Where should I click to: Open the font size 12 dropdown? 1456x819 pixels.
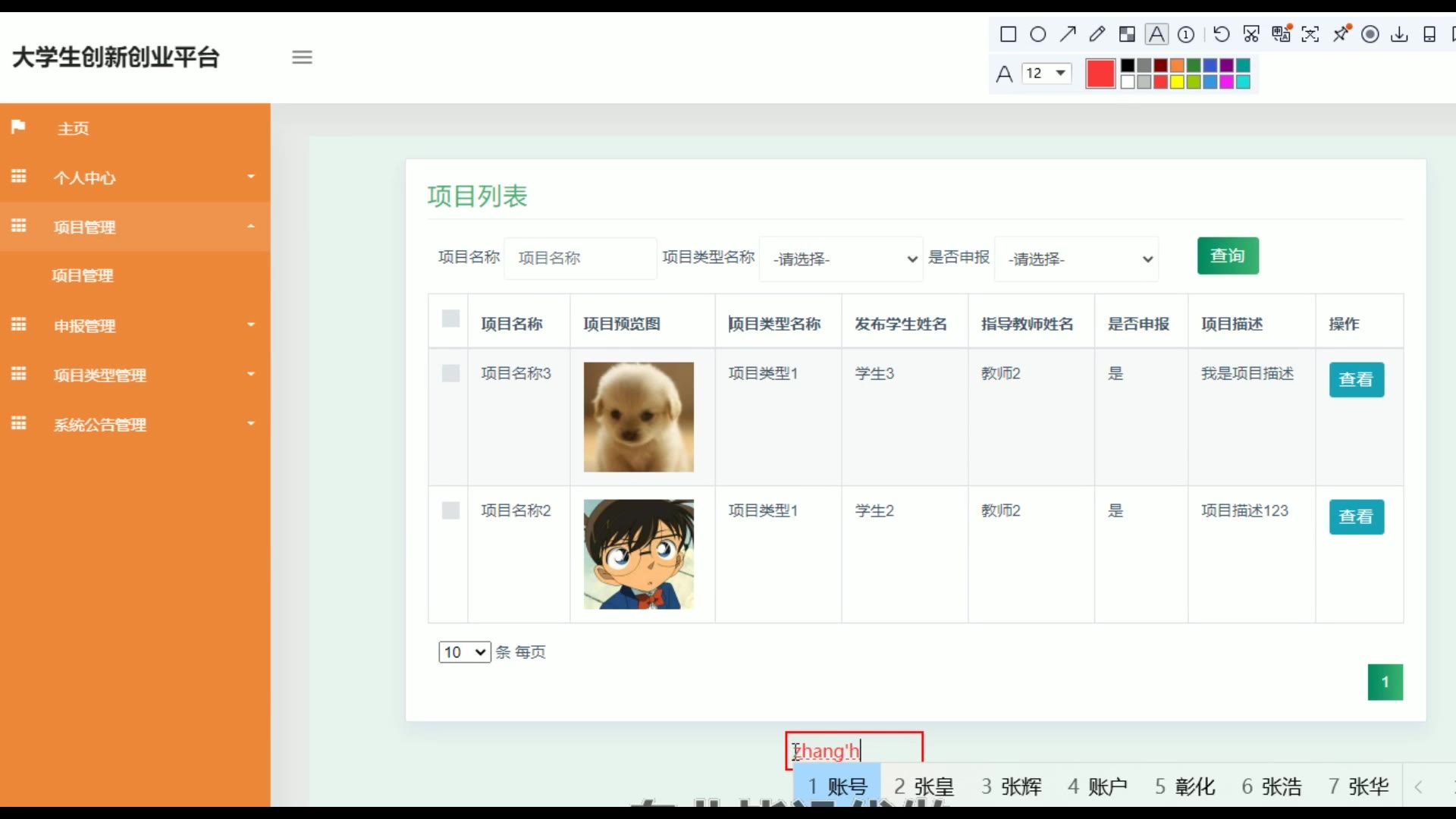coord(1046,74)
